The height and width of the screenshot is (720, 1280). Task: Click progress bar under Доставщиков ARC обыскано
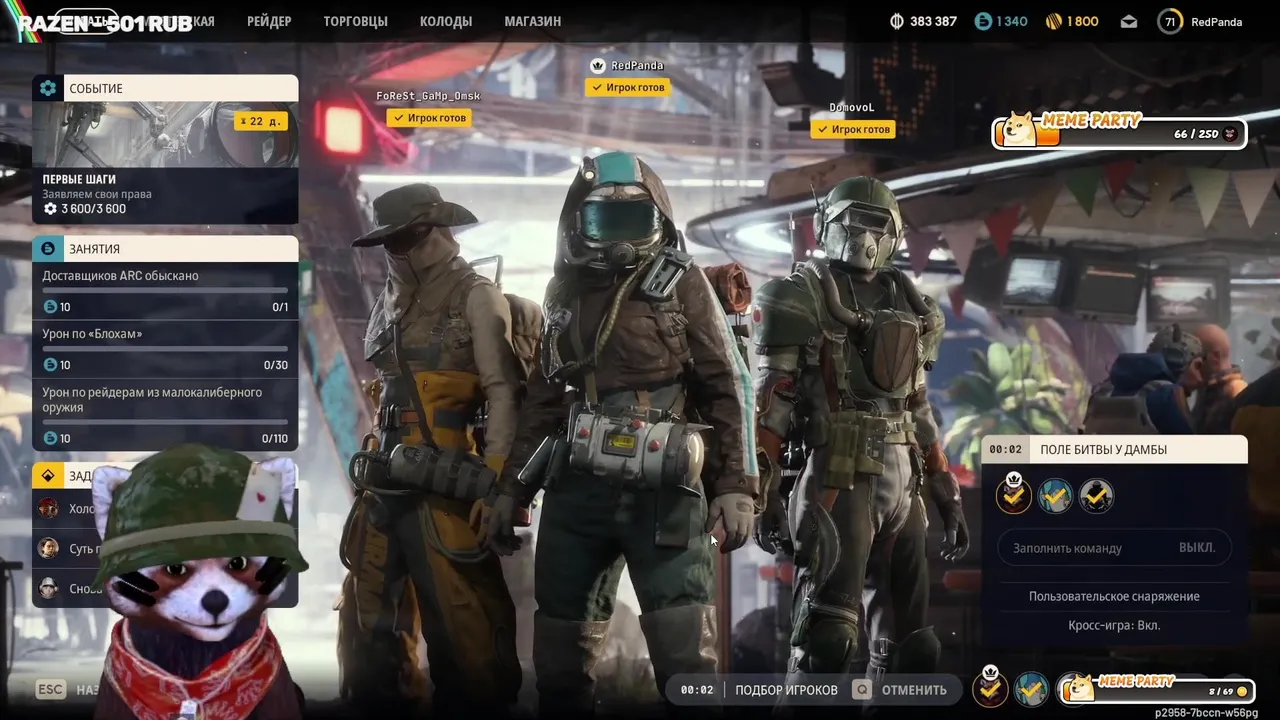165,291
